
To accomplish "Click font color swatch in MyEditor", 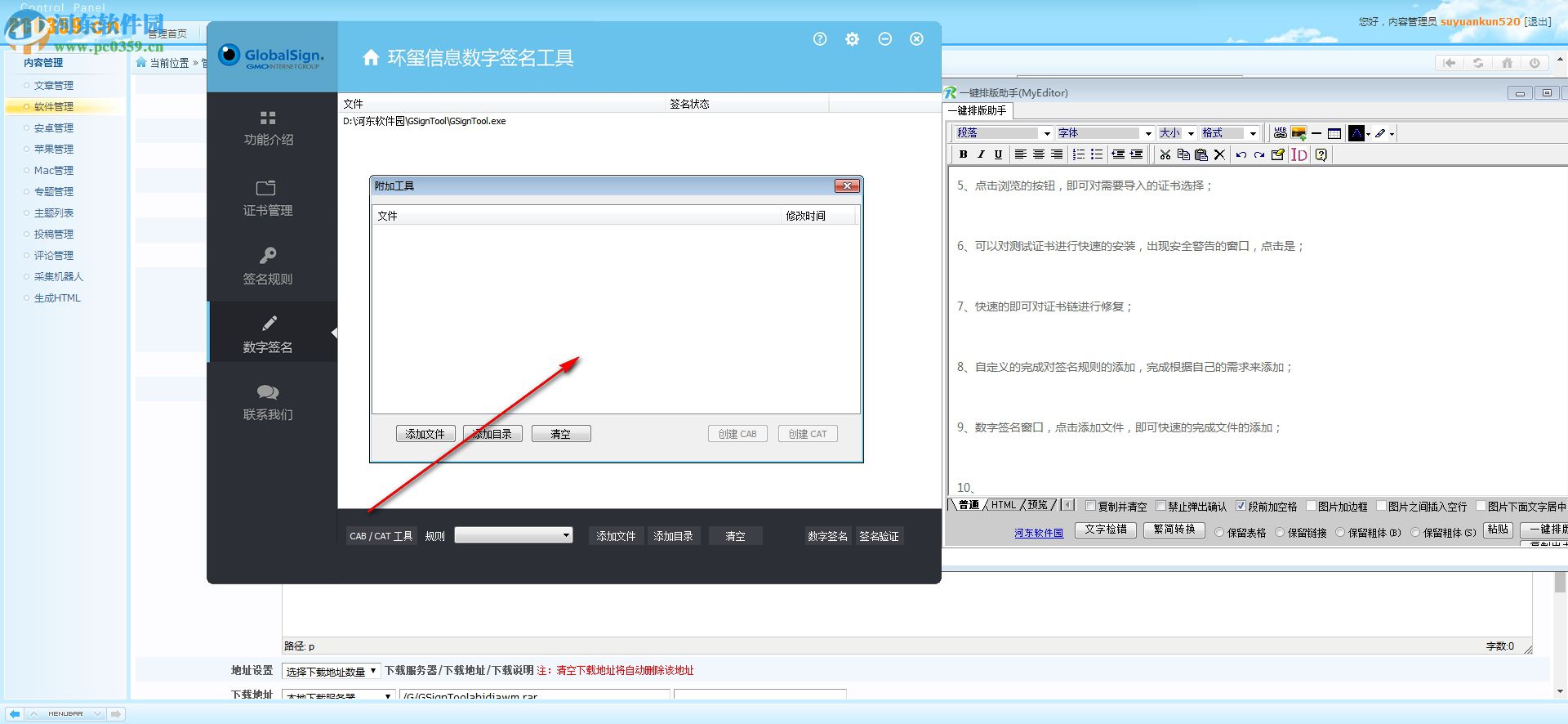I will [x=1356, y=133].
